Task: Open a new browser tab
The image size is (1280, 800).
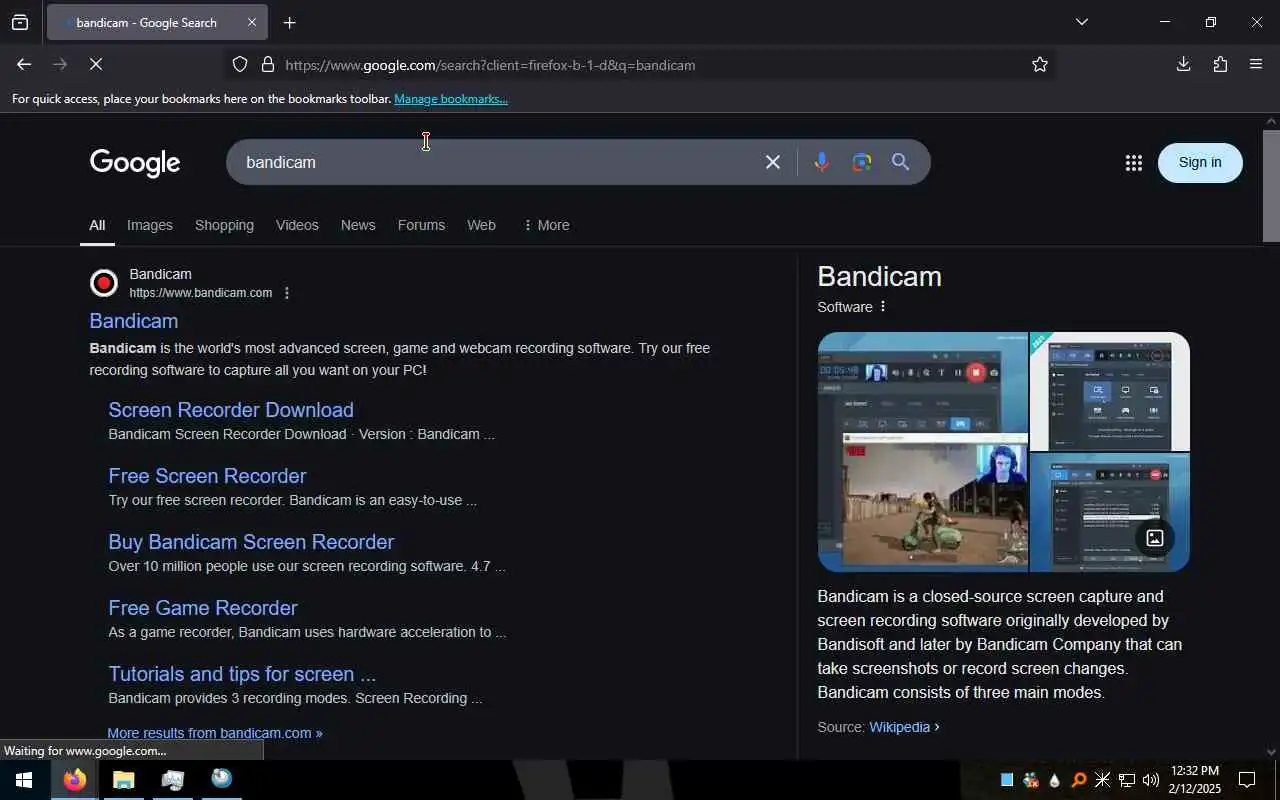Action: [289, 22]
